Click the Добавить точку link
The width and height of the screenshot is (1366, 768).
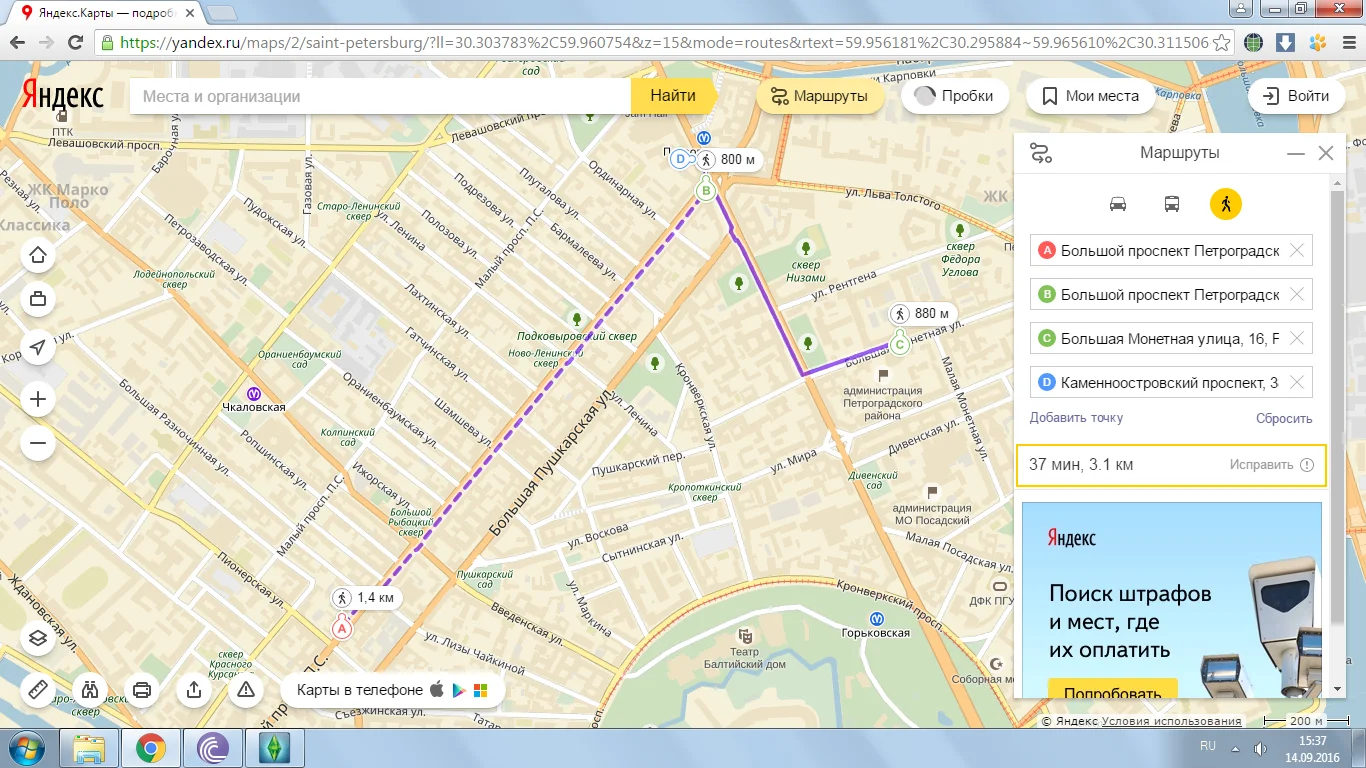coord(1076,418)
